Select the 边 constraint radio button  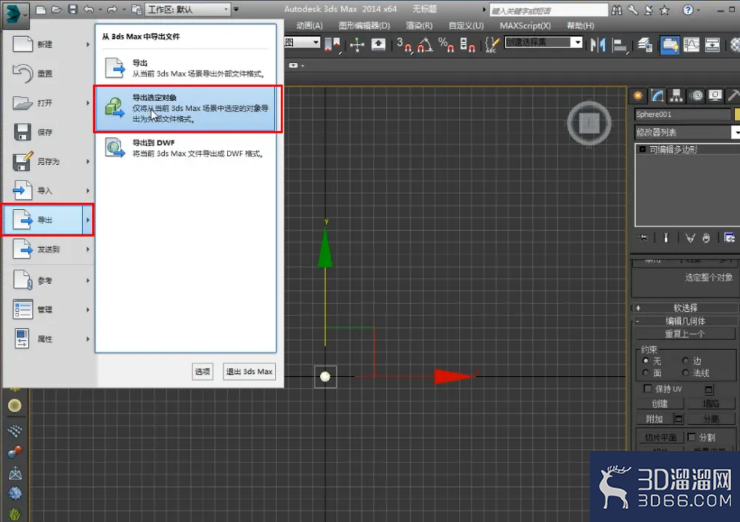(x=686, y=361)
